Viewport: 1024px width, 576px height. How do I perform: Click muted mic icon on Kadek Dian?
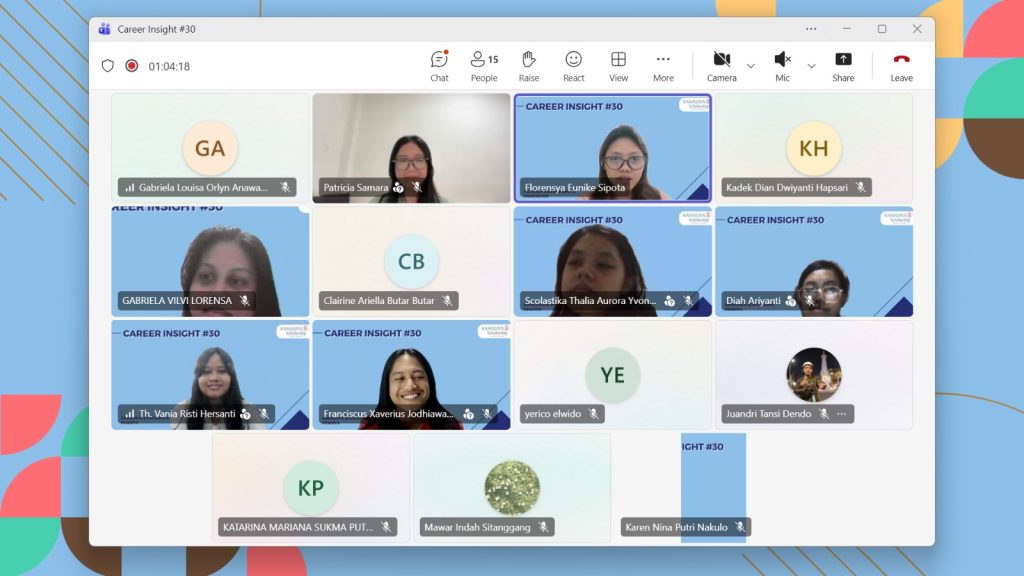click(861, 187)
